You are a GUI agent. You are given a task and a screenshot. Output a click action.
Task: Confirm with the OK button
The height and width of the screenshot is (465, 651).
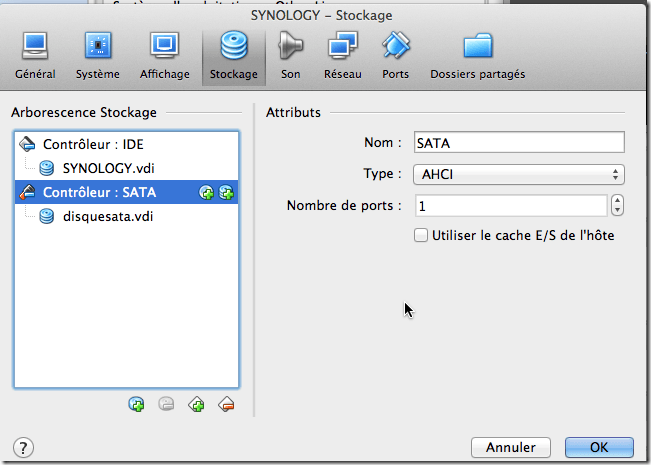click(x=599, y=448)
